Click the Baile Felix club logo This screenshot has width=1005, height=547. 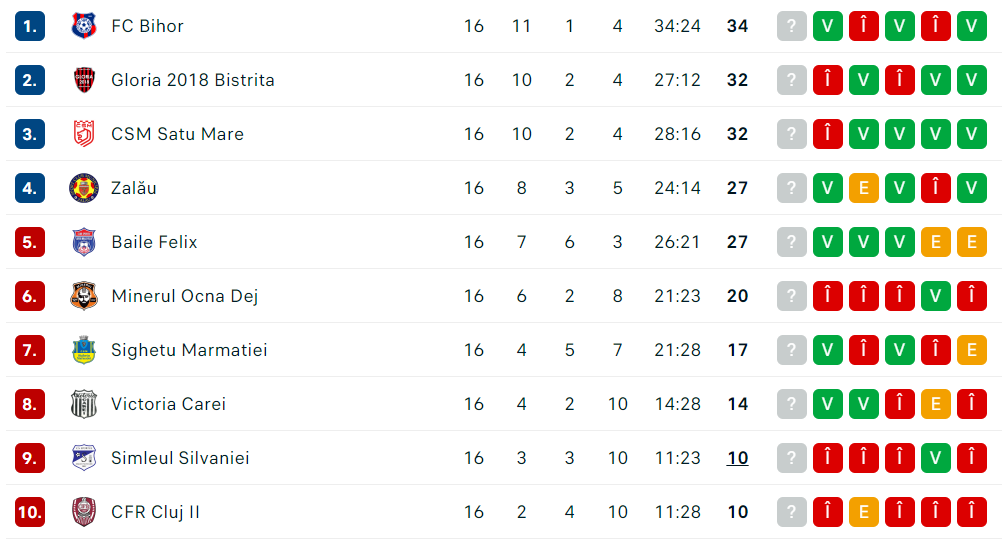click(84, 242)
